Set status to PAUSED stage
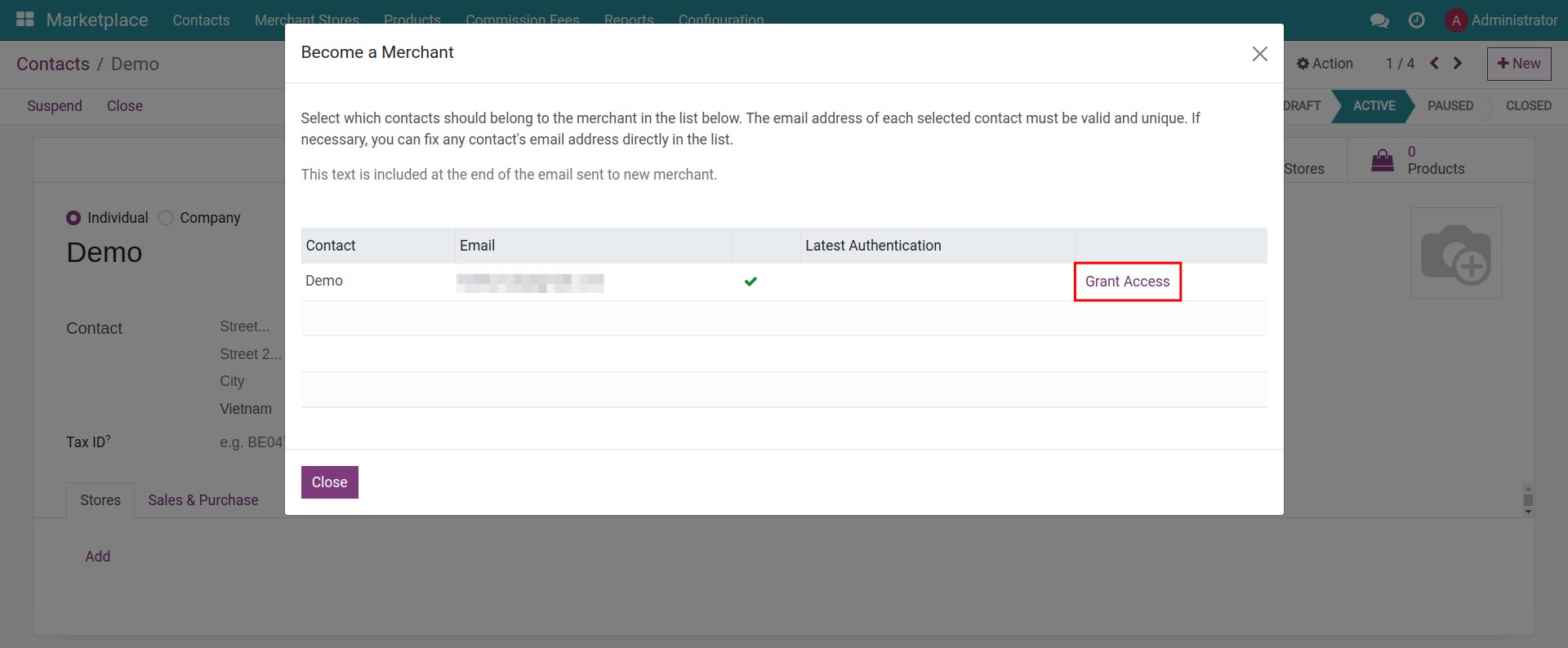 [1450, 106]
